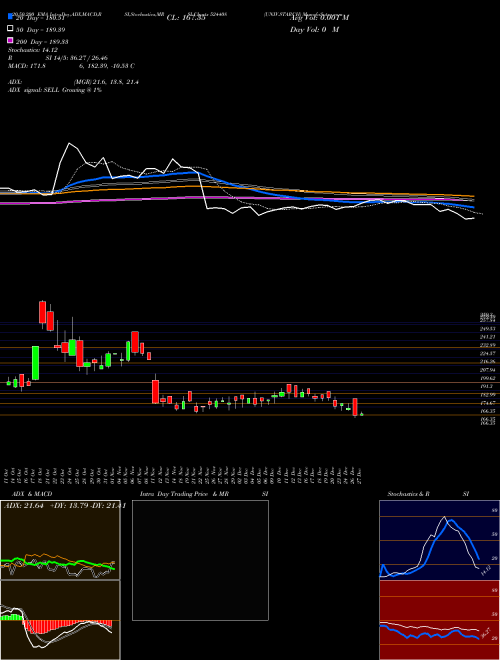This screenshot has width=500, height=660.
Task: Click the 249.53 price axis label
Action: click(487, 328)
